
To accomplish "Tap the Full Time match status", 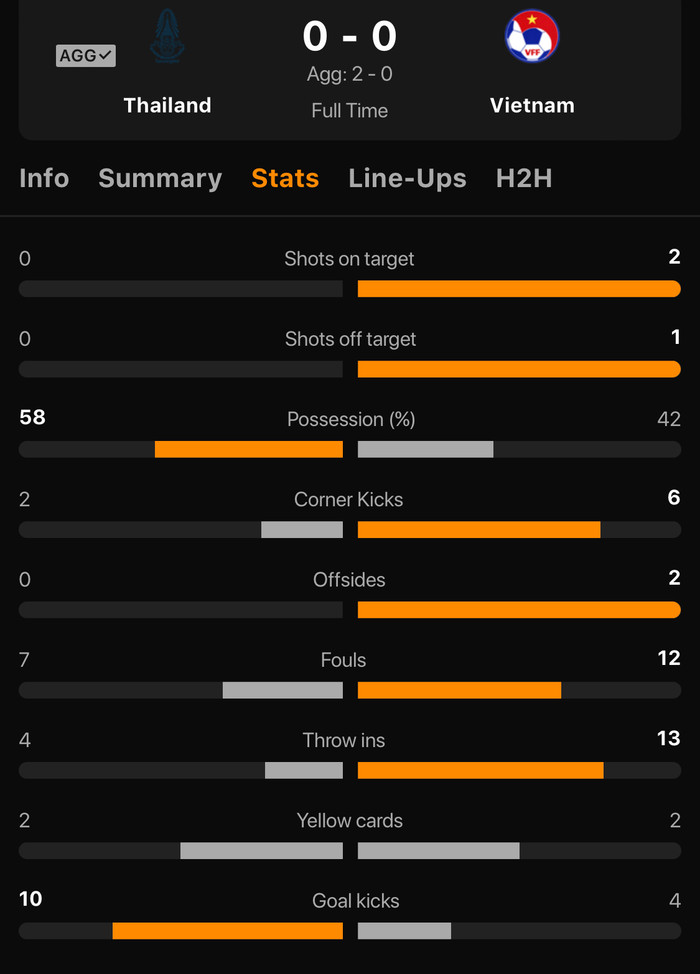I will click(x=350, y=110).
